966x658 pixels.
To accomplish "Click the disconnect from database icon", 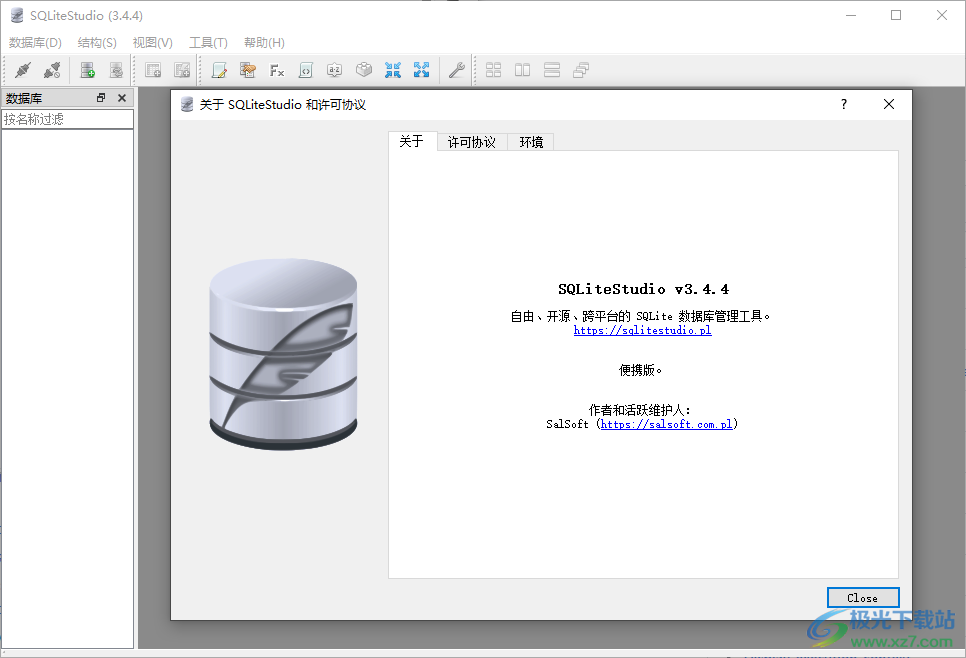I will 52,70.
